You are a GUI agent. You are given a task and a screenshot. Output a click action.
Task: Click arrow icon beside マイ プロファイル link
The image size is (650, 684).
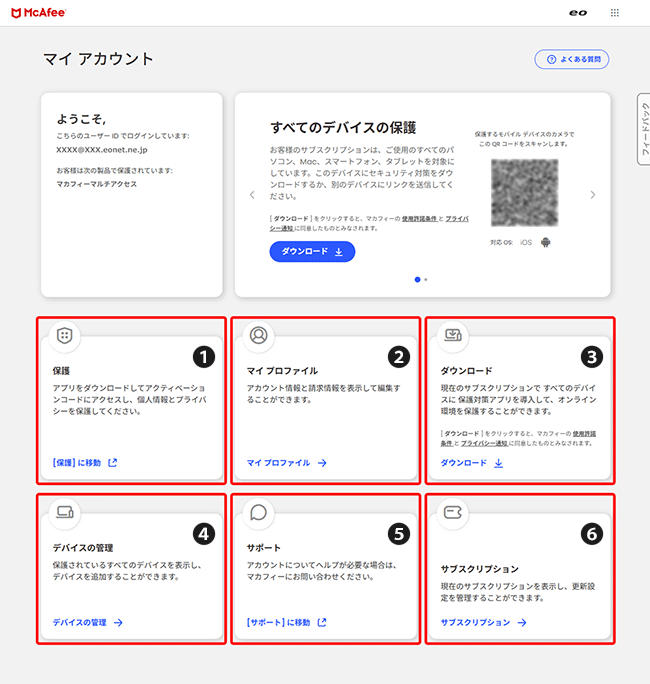322,463
